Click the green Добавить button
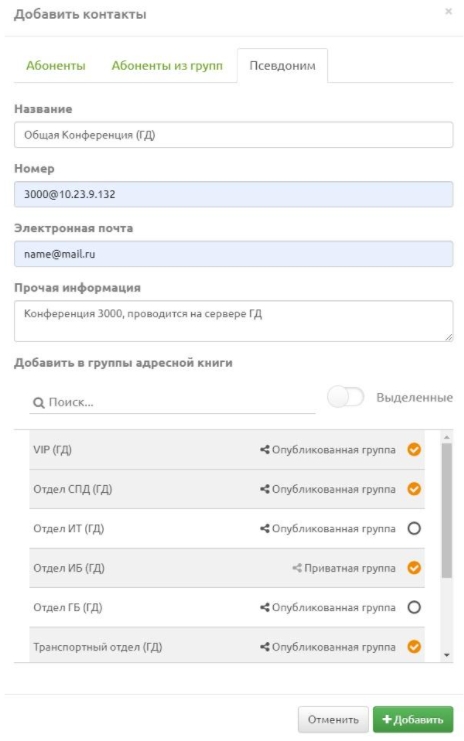This screenshot has height=741, width=464. [x=413, y=719]
